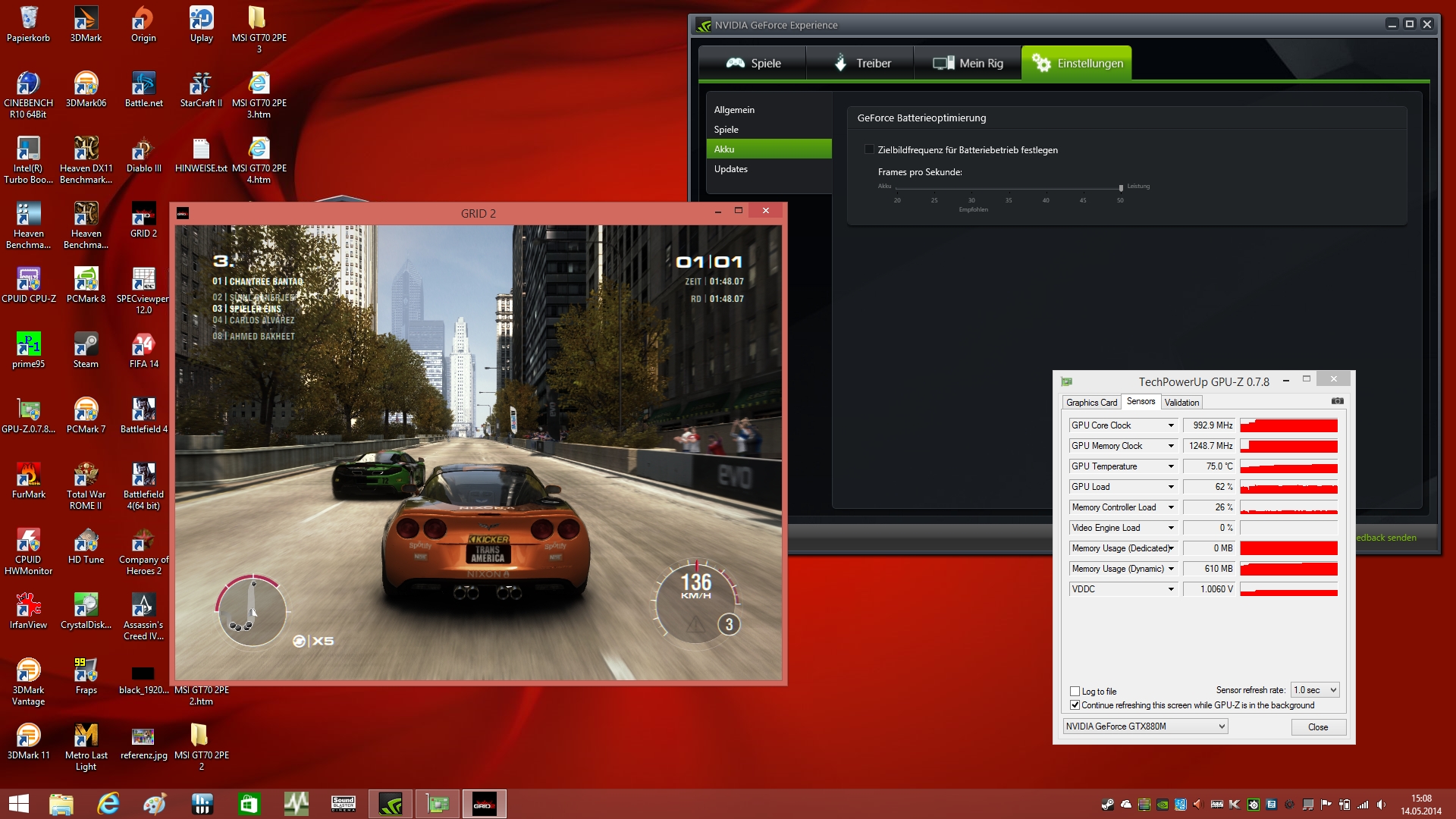Expand the VDDC sensor dropdown
1456x819 pixels.
point(1171,589)
